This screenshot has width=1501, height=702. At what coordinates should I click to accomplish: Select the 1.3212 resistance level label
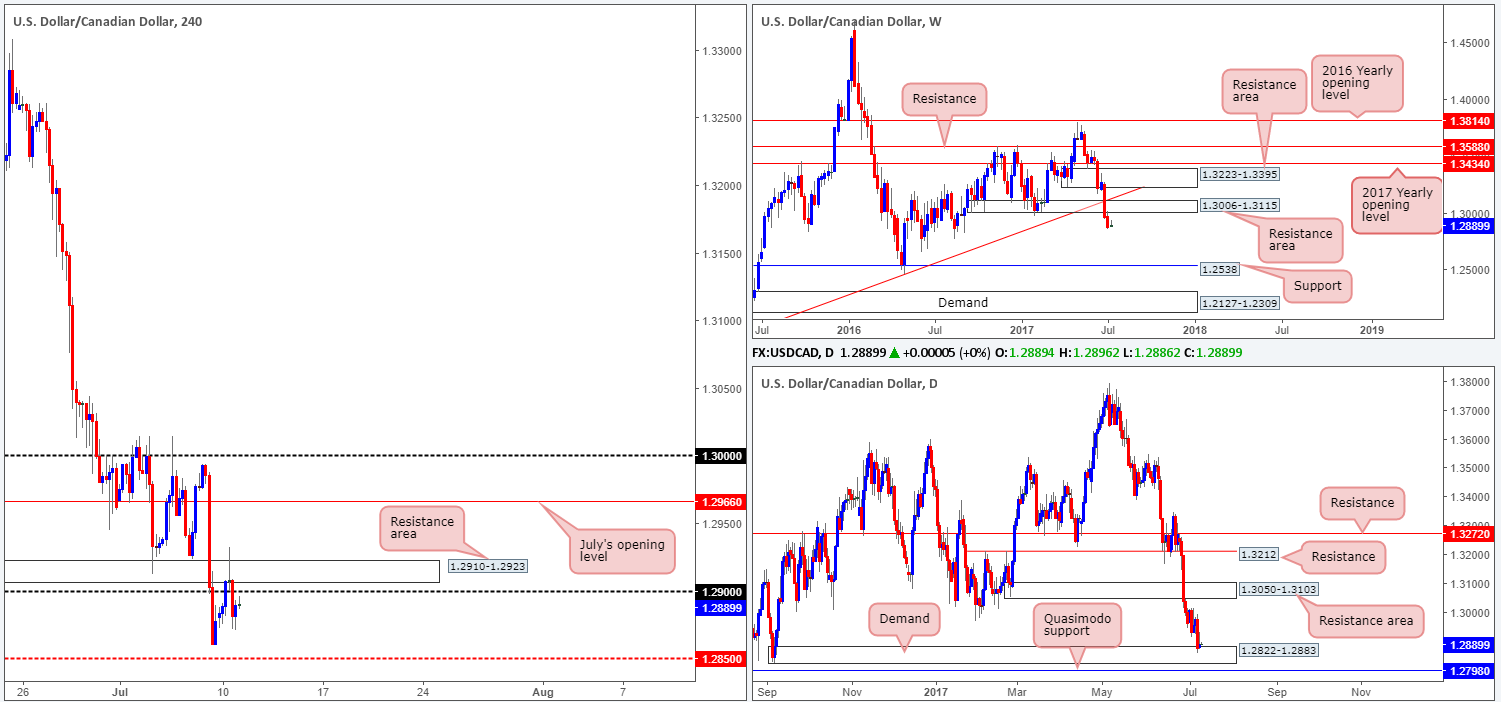(x=1260, y=552)
